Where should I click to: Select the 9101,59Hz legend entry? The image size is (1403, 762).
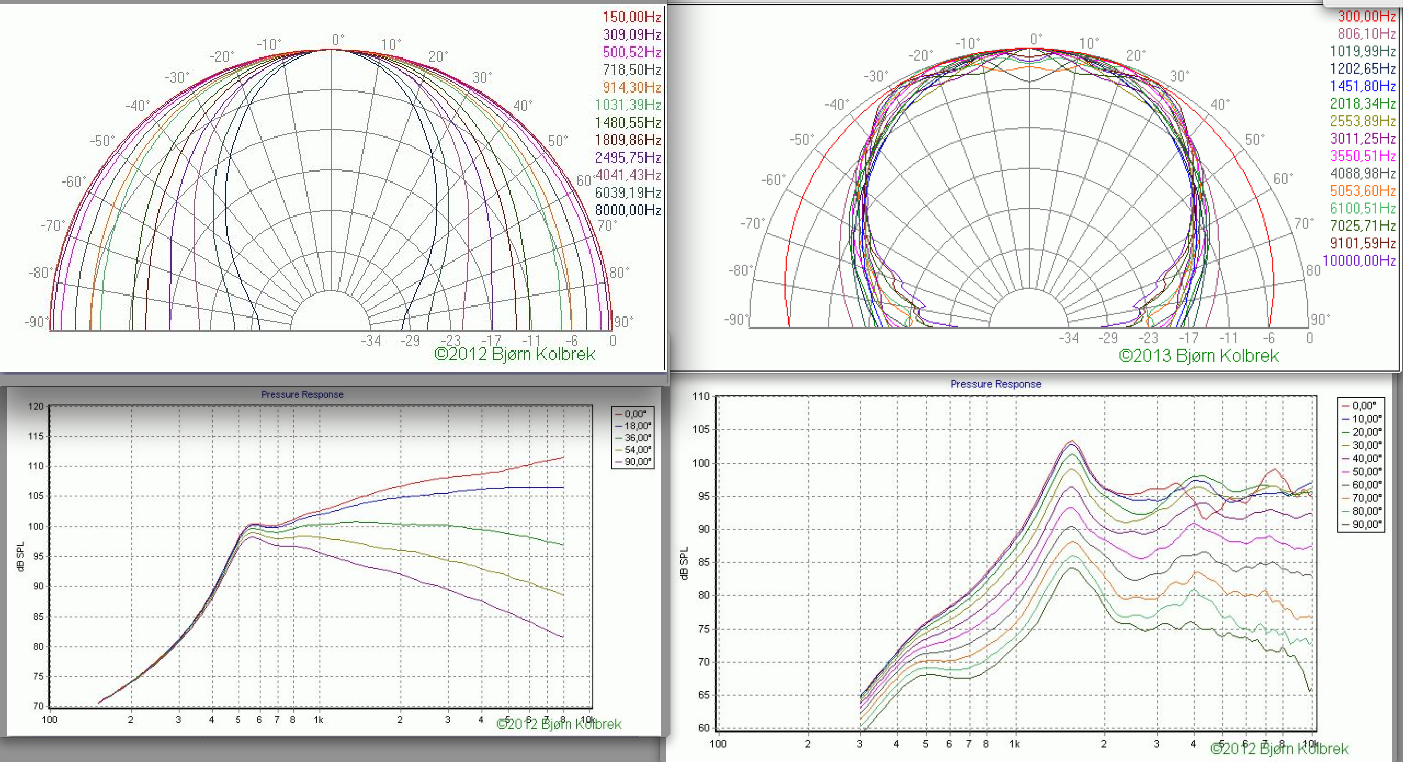point(1363,243)
